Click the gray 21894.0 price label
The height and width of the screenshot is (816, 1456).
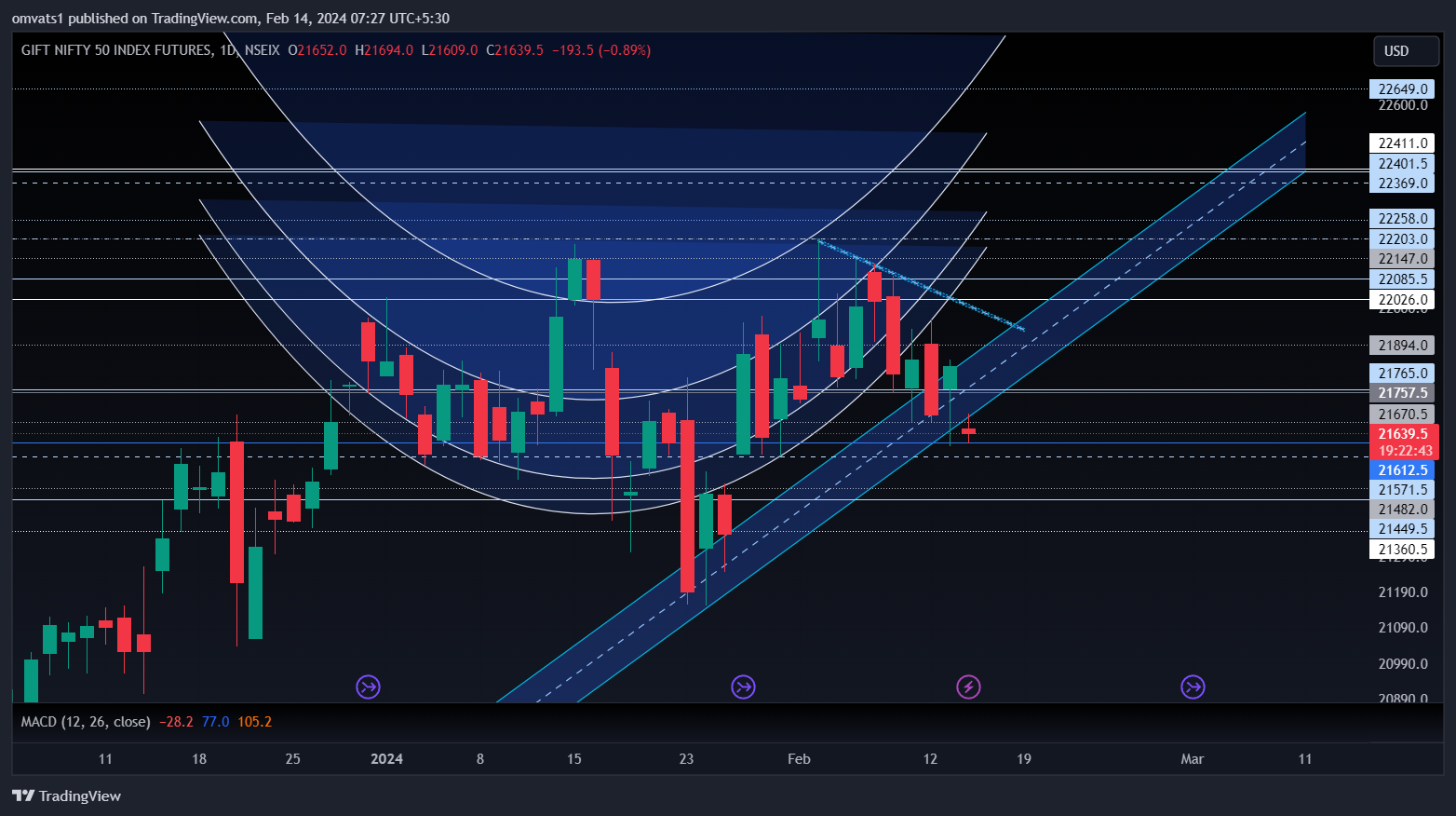click(x=1402, y=346)
